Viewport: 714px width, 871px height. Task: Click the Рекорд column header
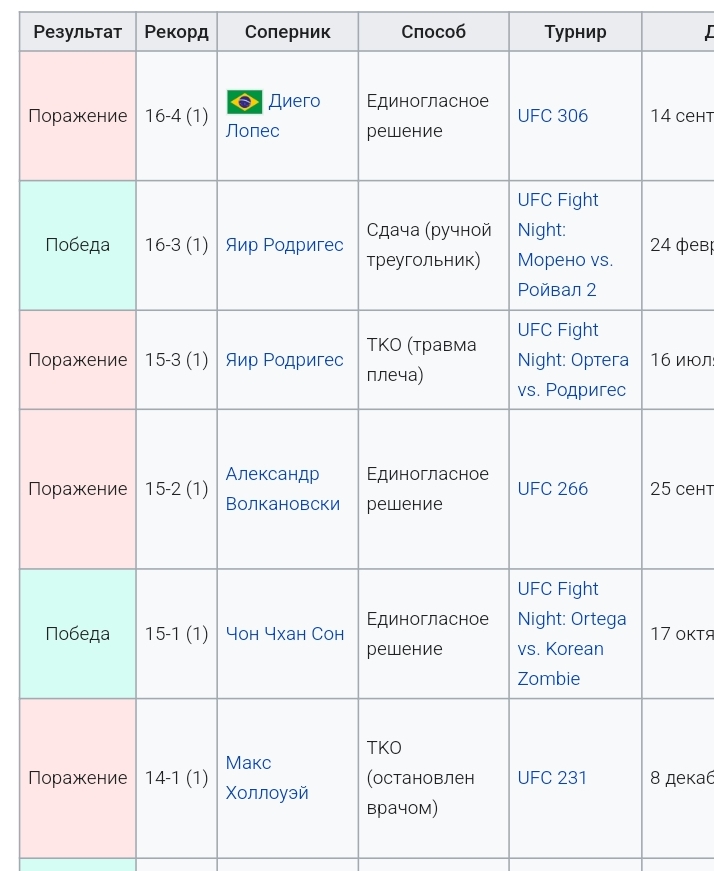point(177,32)
